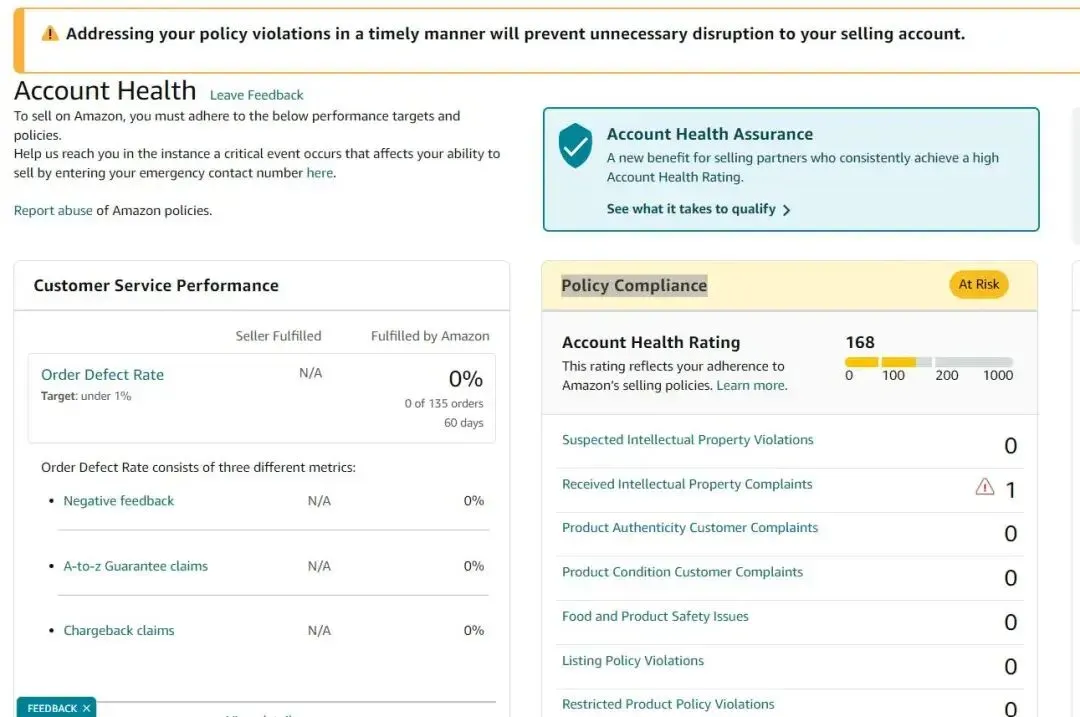Screen dimensions: 1080x717
Task: Click the Policy Compliance heading
Action: click(x=634, y=286)
